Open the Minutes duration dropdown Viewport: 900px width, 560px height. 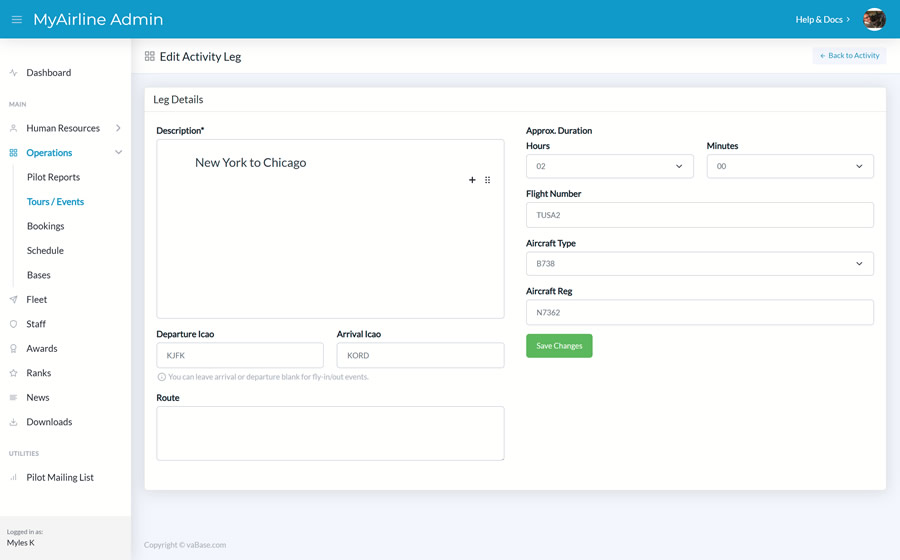click(789, 166)
